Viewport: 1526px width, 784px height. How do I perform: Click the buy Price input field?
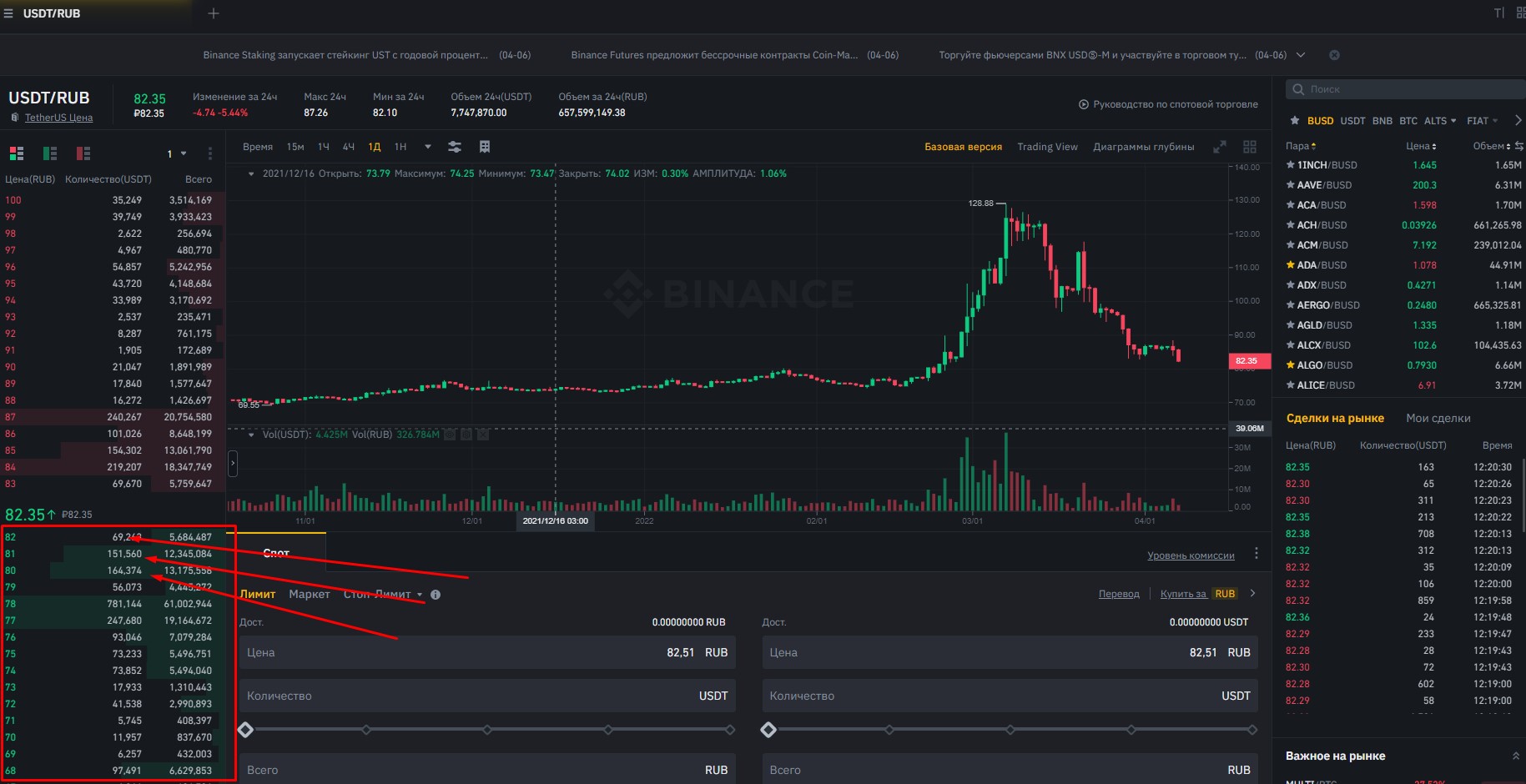(487, 652)
